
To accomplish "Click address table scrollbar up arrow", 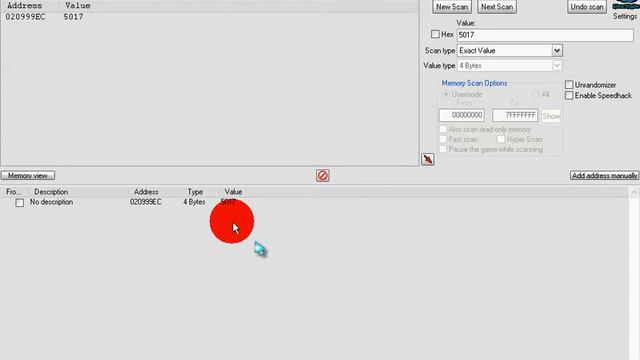I will point(634,192).
